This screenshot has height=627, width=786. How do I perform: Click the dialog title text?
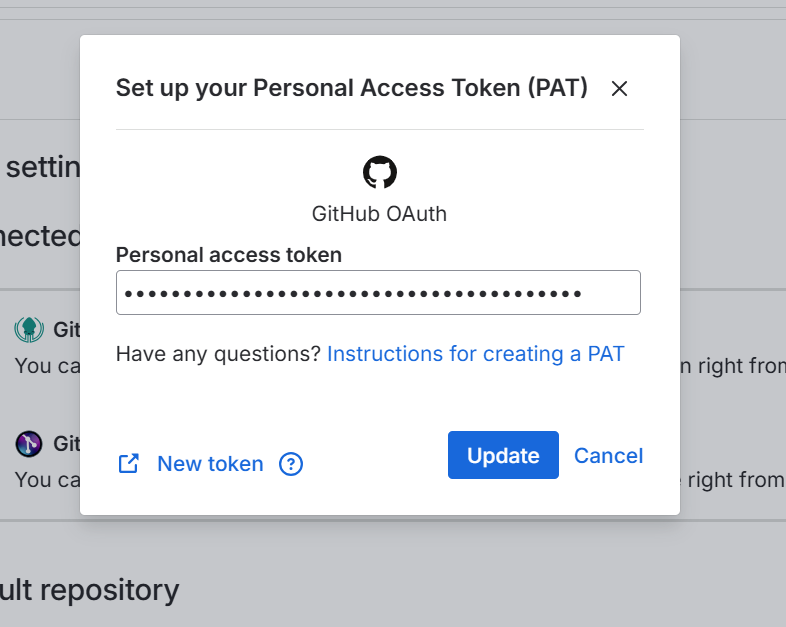point(351,88)
